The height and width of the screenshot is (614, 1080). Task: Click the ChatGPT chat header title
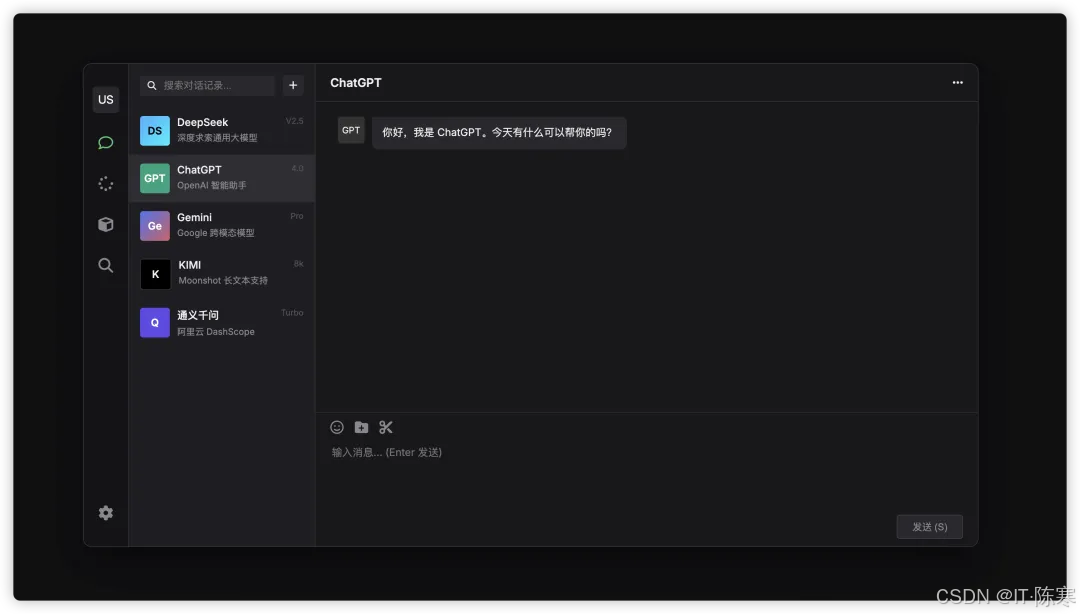pos(355,83)
